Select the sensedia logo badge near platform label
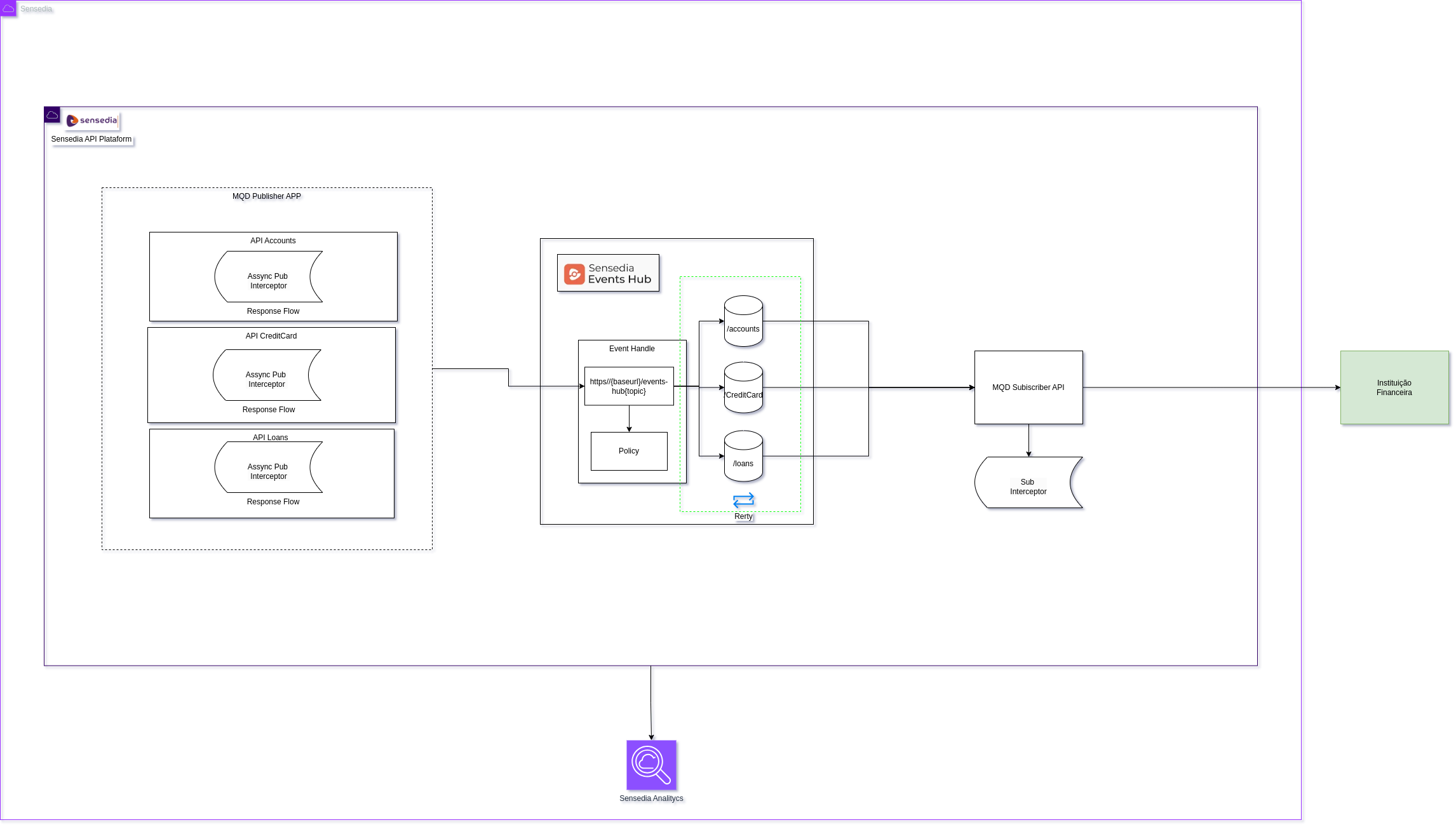Screen dimensions: 1456x827 pyautogui.click(x=91, y=120)
